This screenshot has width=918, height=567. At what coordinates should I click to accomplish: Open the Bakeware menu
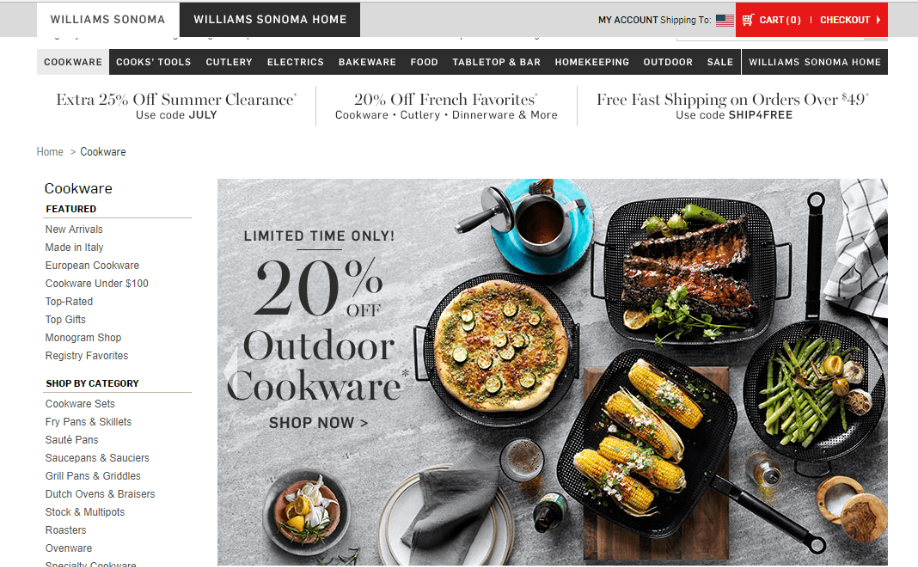pos(367,62)
